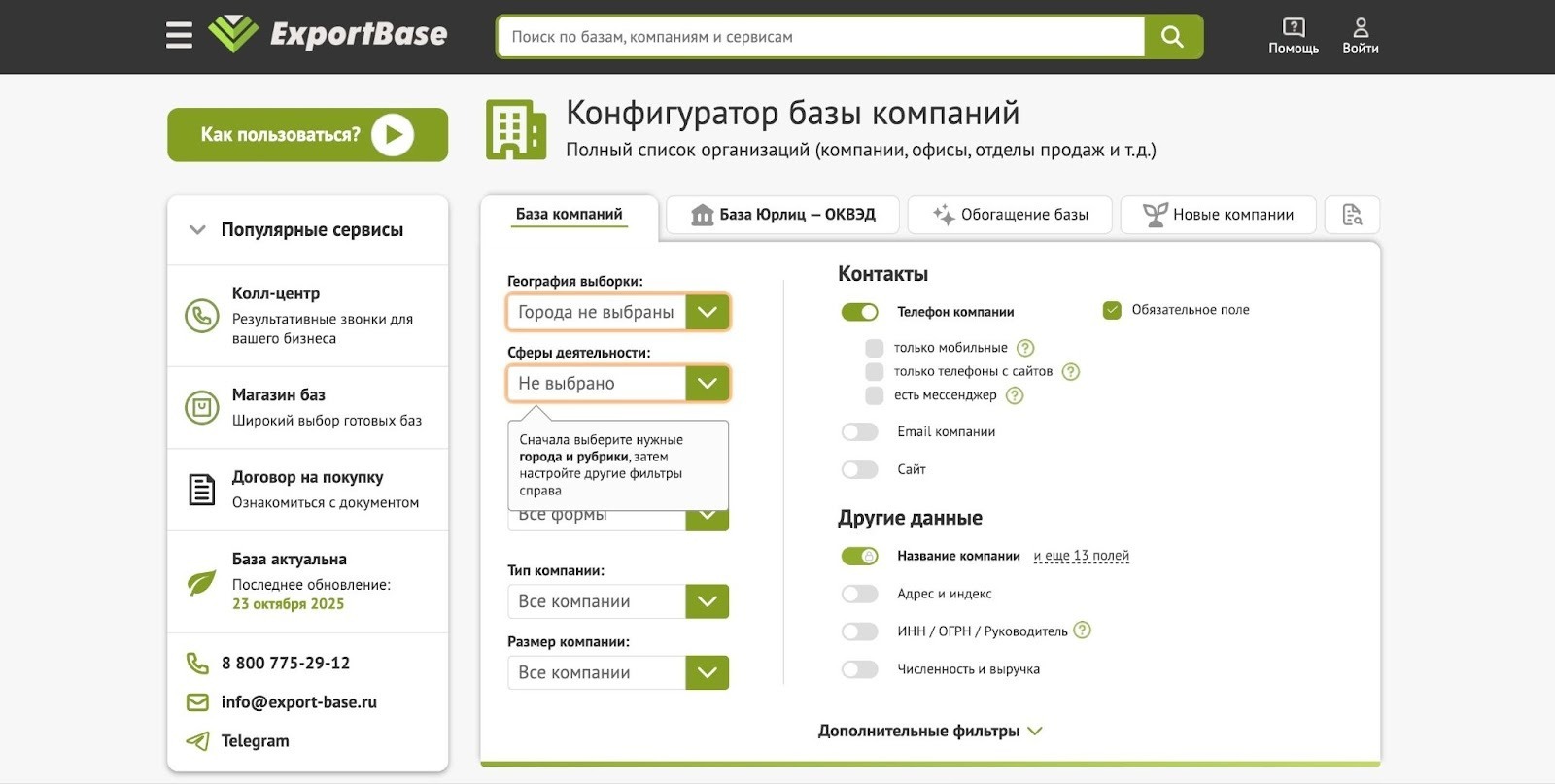The image size is (1555, 784).
Task: Click the green leaf icon for База актуальна
Action: click(201, 582)
